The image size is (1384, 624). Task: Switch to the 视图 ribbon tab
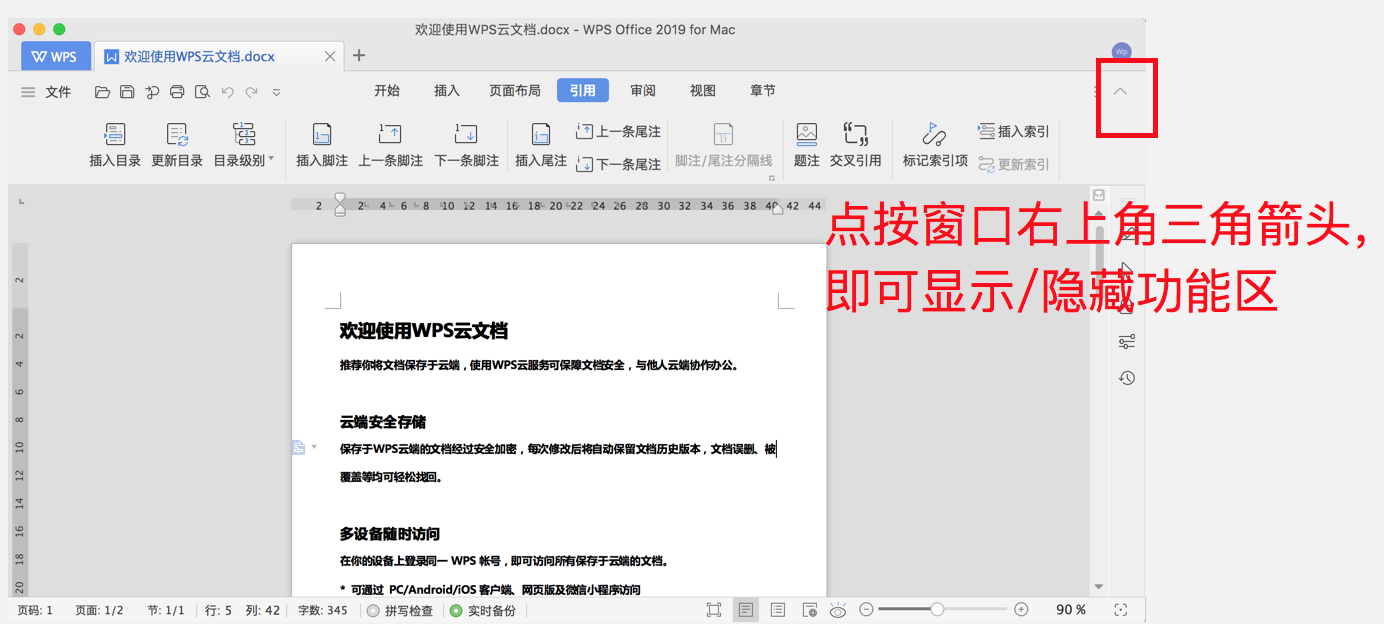click(703, 91)
